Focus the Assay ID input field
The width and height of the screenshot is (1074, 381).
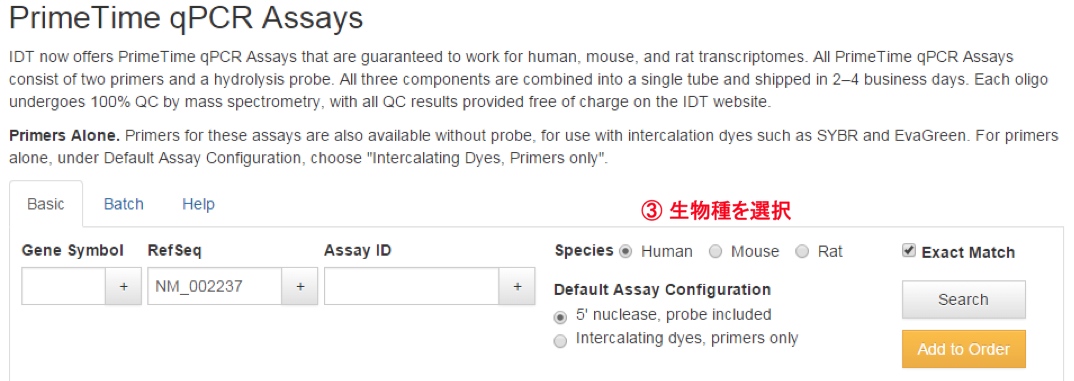[412, 286]
